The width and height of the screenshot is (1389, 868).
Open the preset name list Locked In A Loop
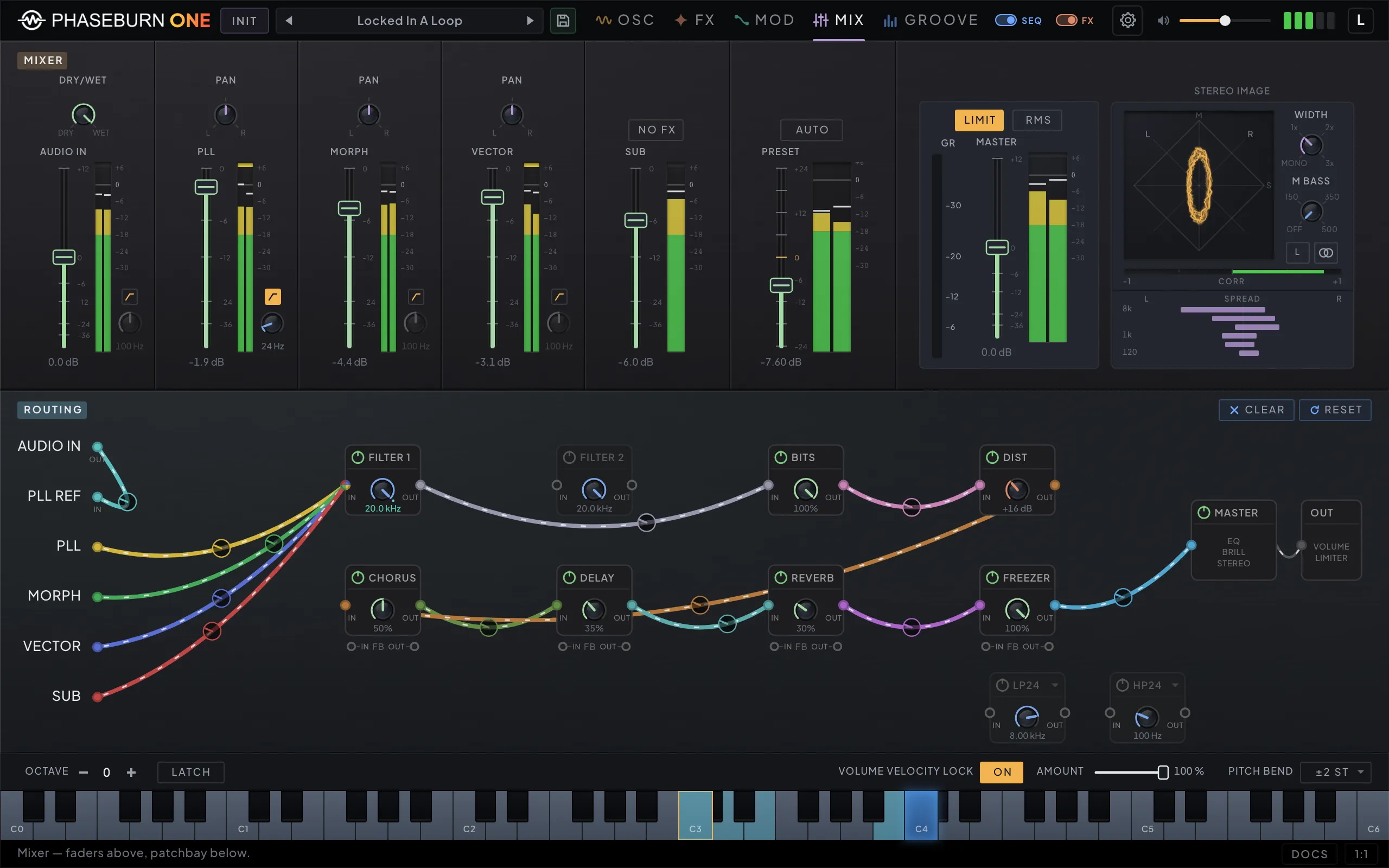[x=409, y=21]
